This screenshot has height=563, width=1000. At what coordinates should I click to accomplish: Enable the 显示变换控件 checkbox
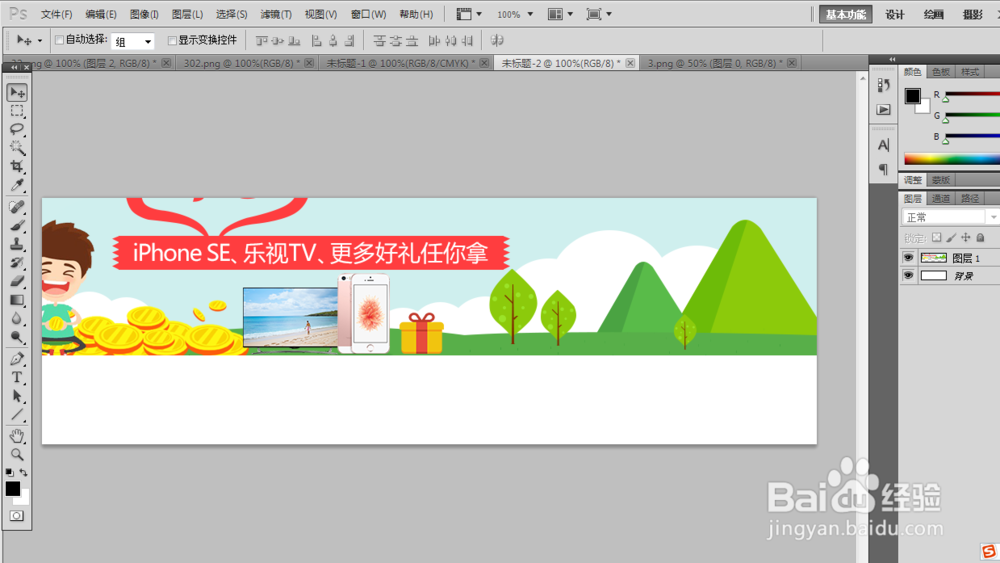click(x=172, y=41)
